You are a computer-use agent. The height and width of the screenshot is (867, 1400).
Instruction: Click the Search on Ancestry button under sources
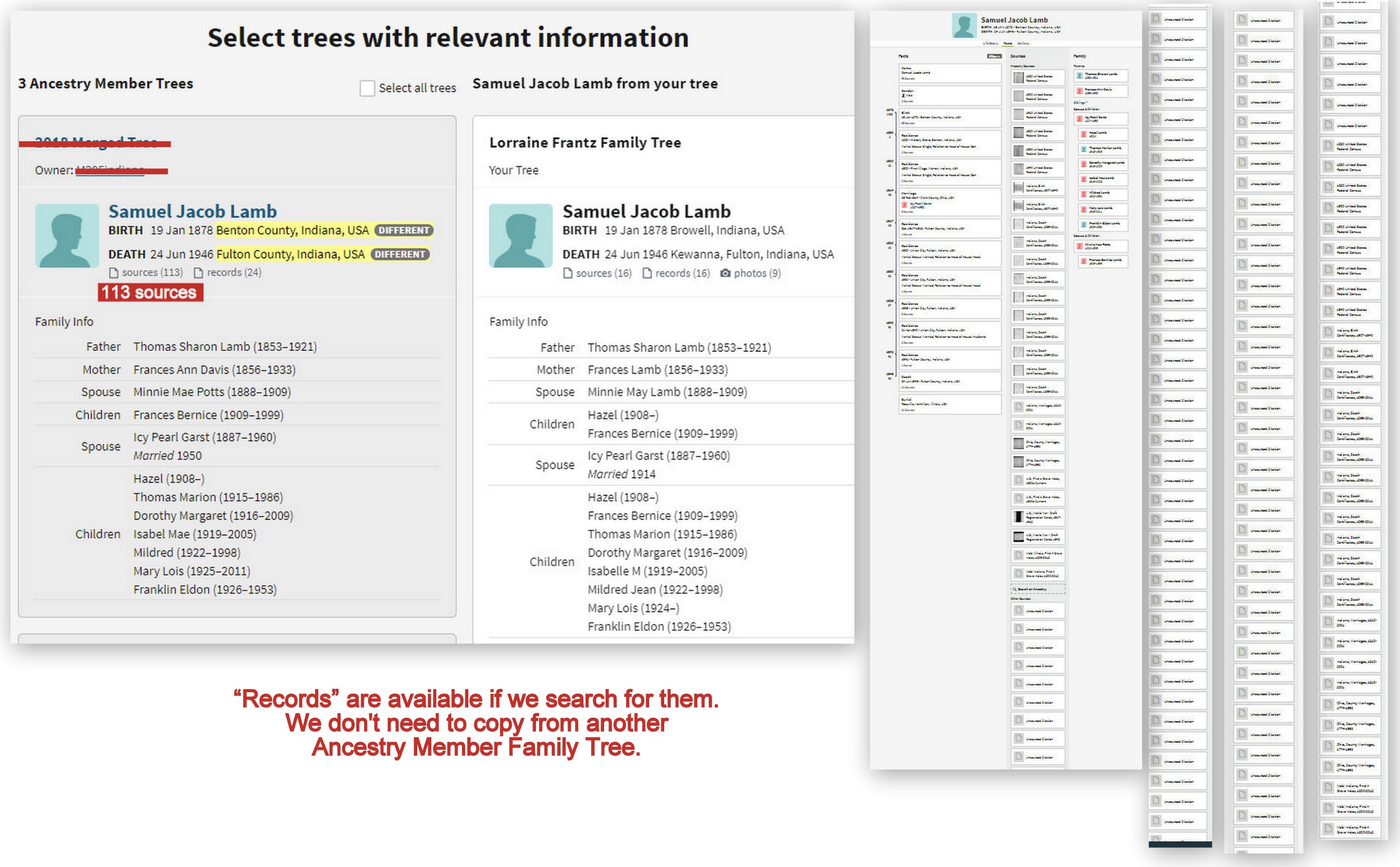(1038, 589)
